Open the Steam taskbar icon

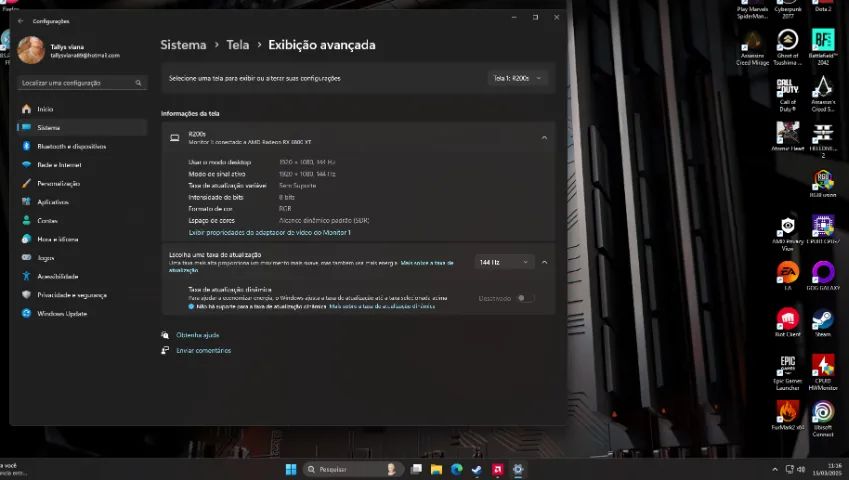(476, 469)
